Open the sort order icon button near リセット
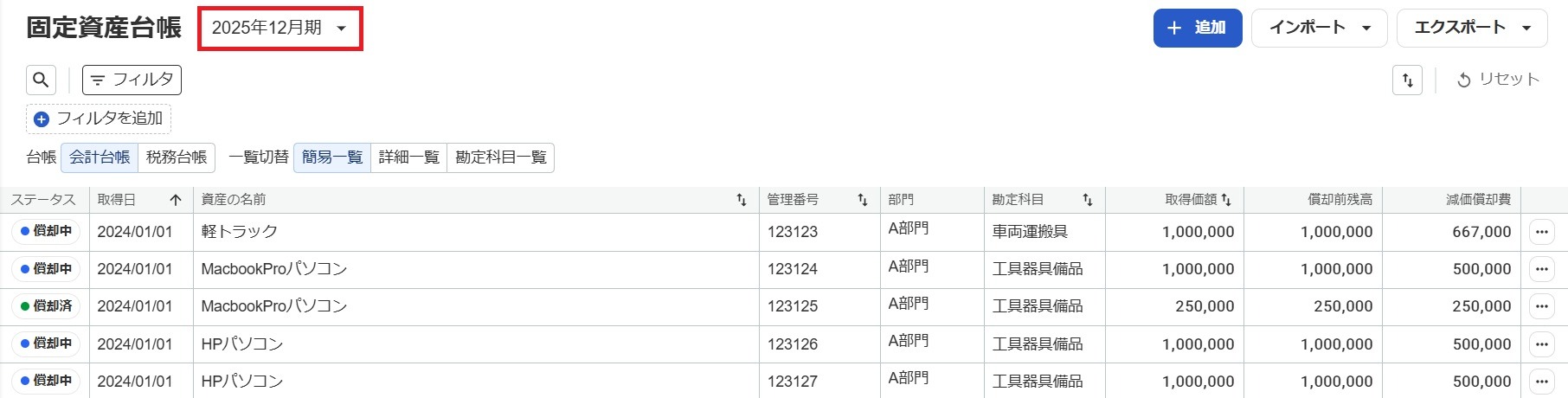The image size is (1568, 398). tap(1407, 80)
